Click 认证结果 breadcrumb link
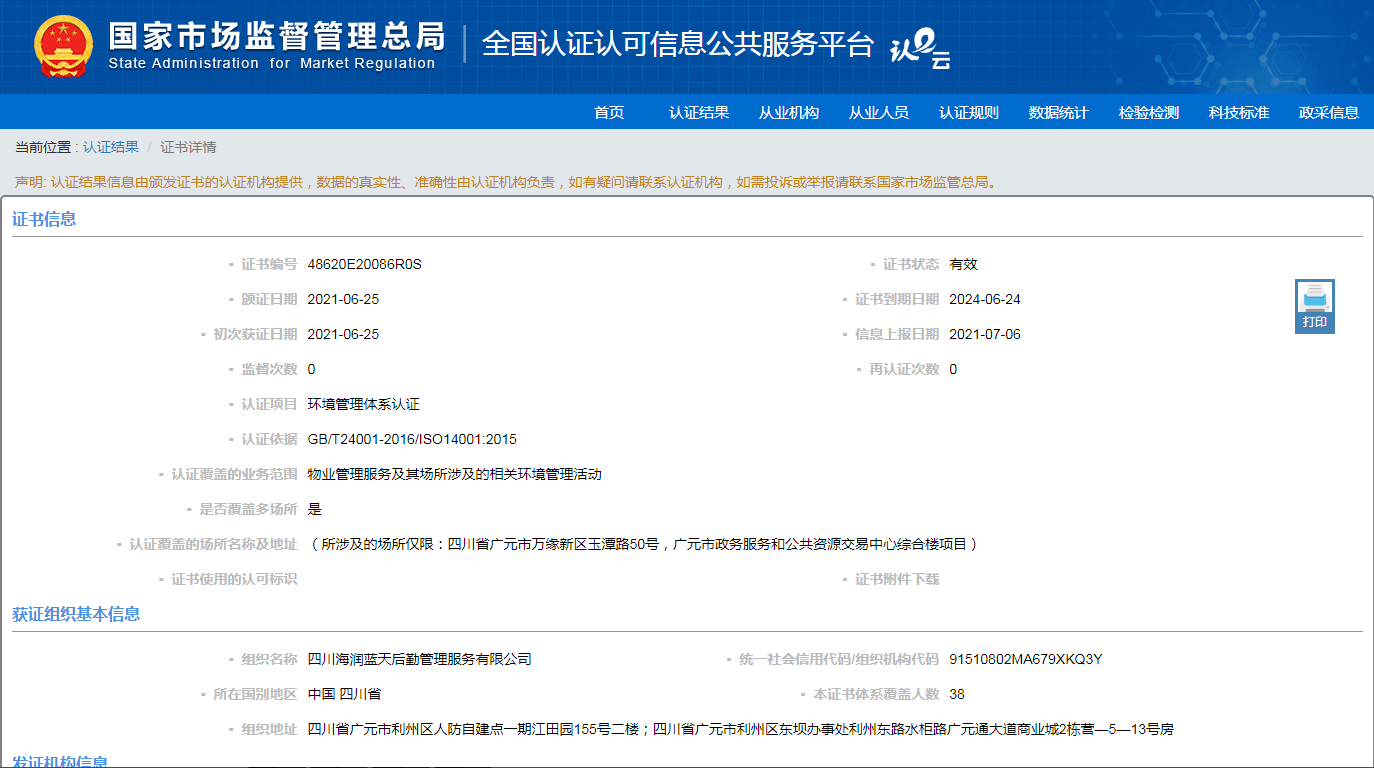 click(111, 147)
